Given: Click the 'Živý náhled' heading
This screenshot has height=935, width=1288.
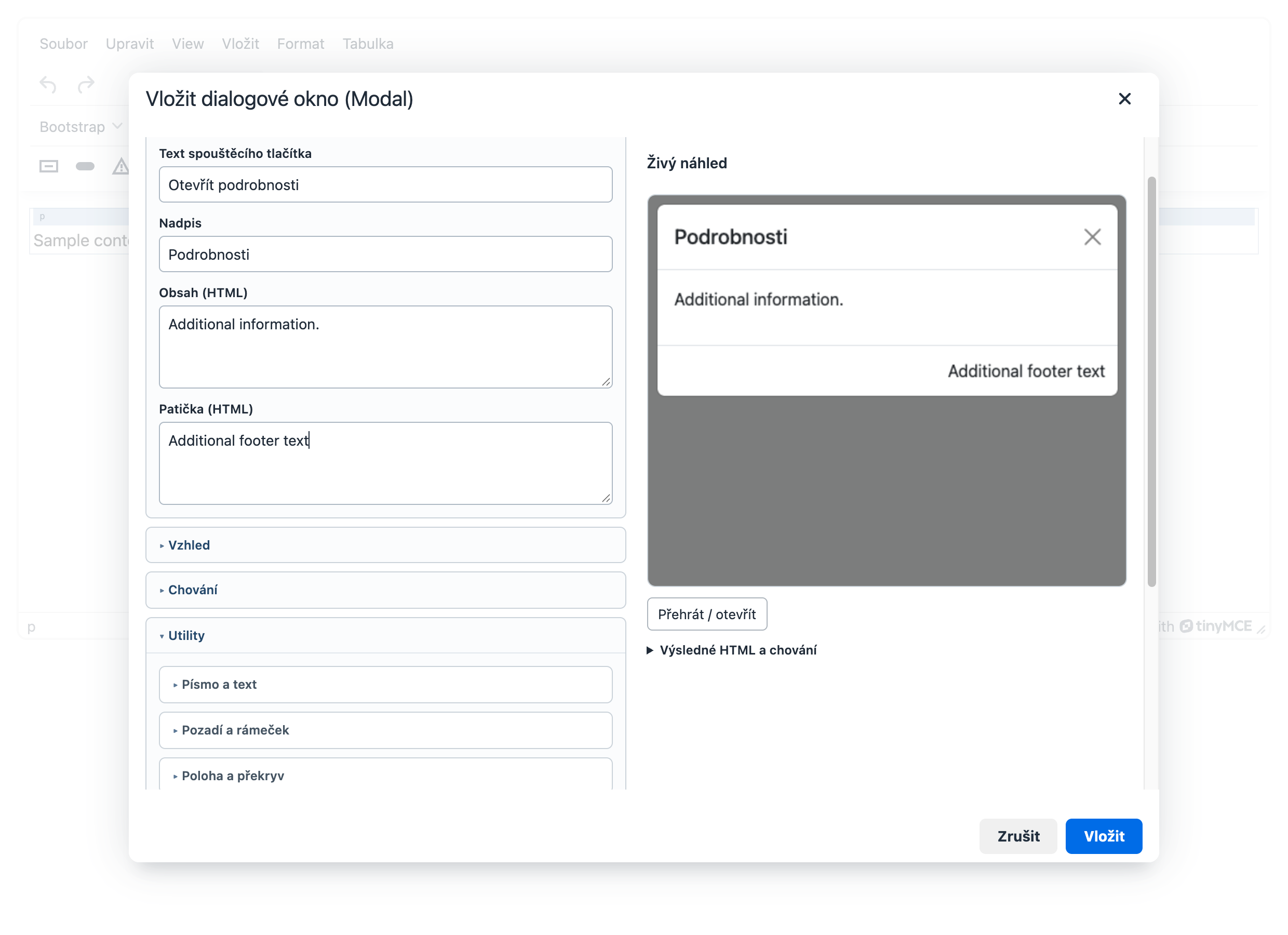Looking at the screenshot, I should [687, 163].
